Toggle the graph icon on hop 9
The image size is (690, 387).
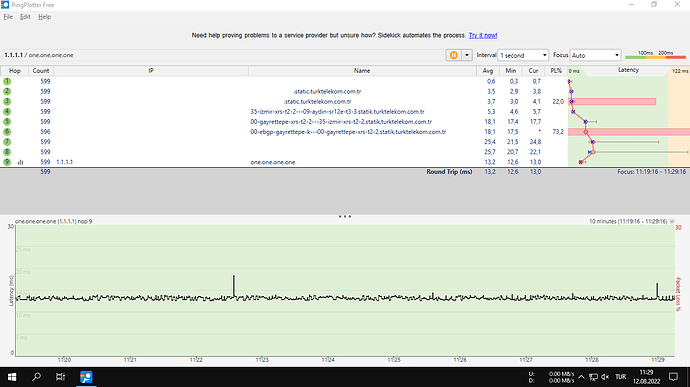20,162
